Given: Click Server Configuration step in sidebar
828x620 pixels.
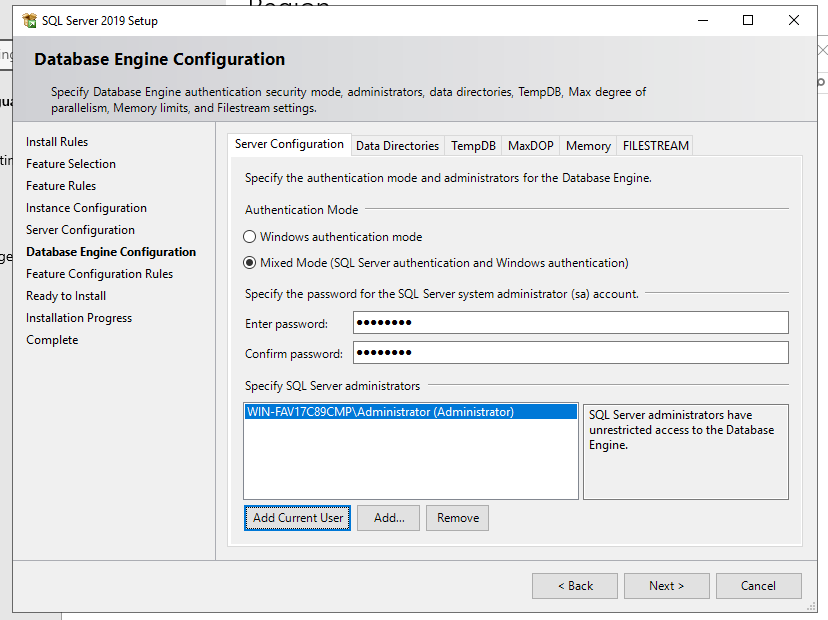Looking at the screenshot, I should [x=80, y=230].
